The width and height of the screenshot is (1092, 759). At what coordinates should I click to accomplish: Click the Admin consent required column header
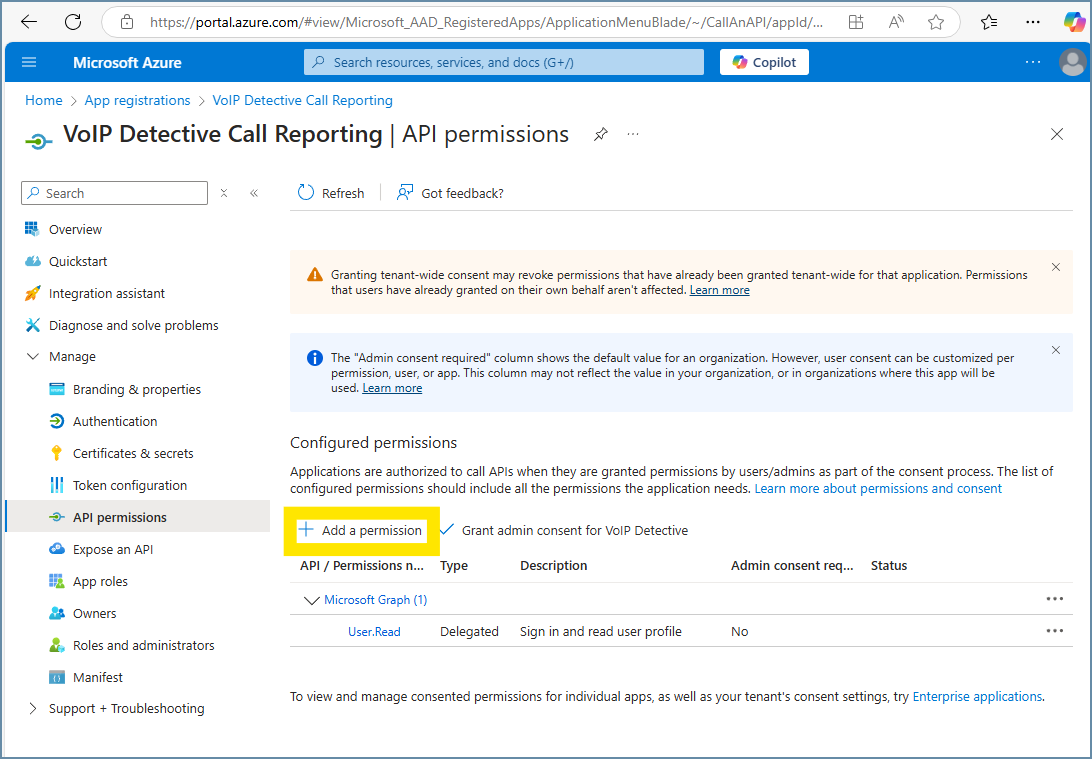coord(792,565)
